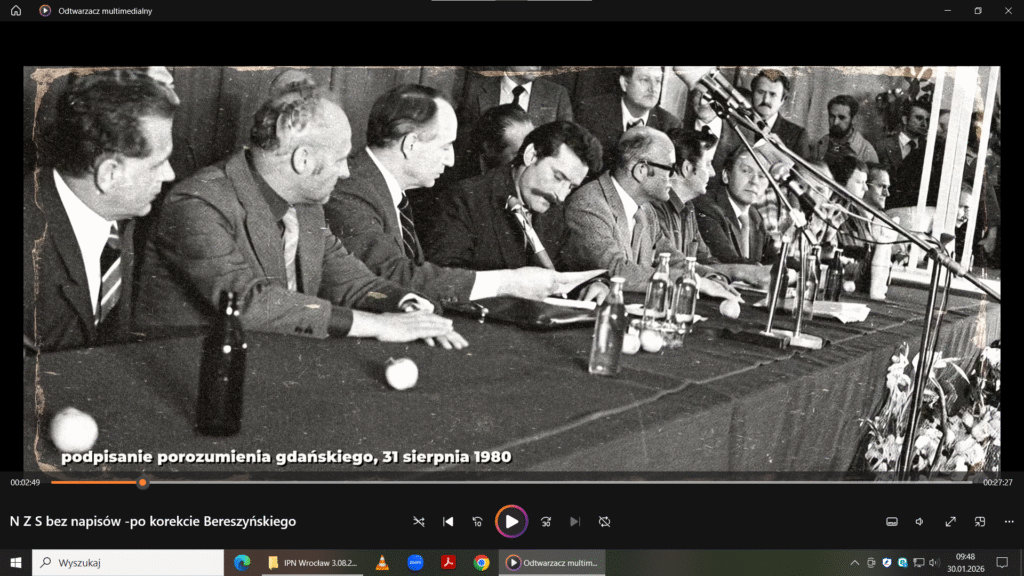Enter full screen mode
Image resolution: width=1024 pixels, height=576 pixels.
[950, 522]
